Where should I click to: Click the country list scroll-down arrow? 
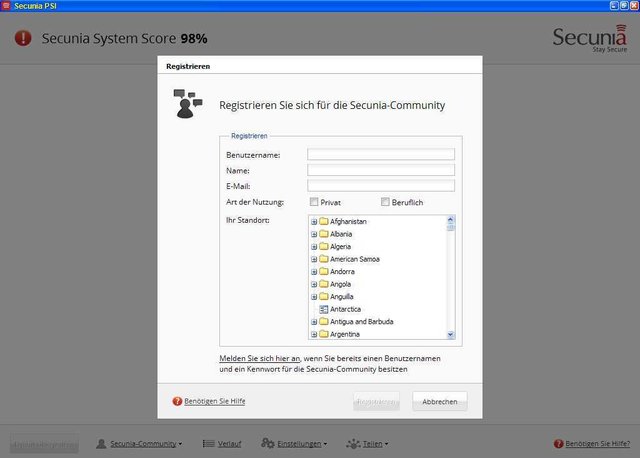(x=451, y=335)
